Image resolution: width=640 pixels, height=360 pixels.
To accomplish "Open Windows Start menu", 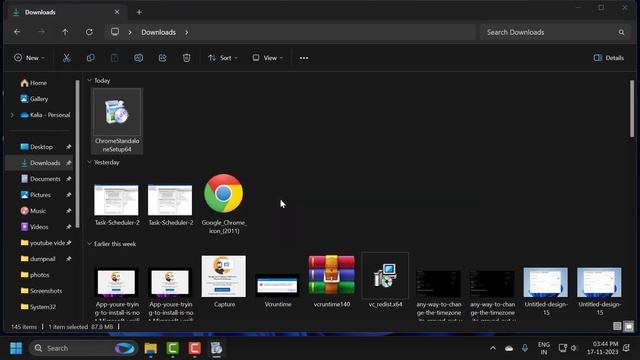I will pos(16,348).
